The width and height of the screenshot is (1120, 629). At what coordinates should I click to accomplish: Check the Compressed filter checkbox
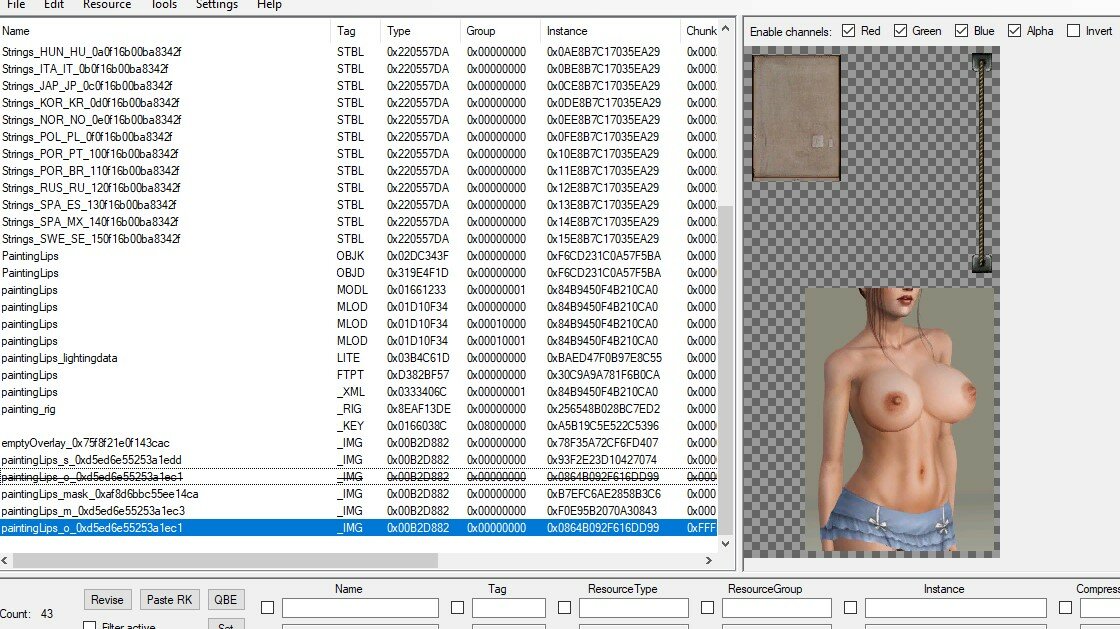1065,608
